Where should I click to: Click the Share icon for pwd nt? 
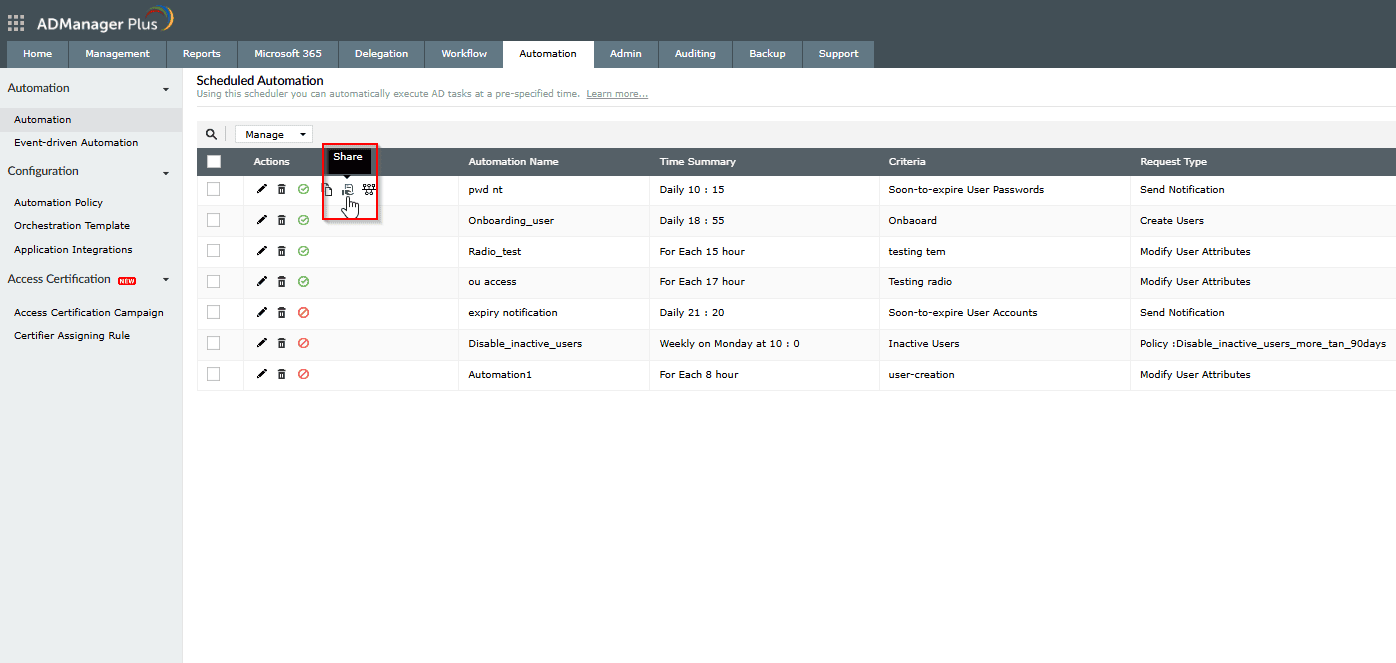[348, 189]
